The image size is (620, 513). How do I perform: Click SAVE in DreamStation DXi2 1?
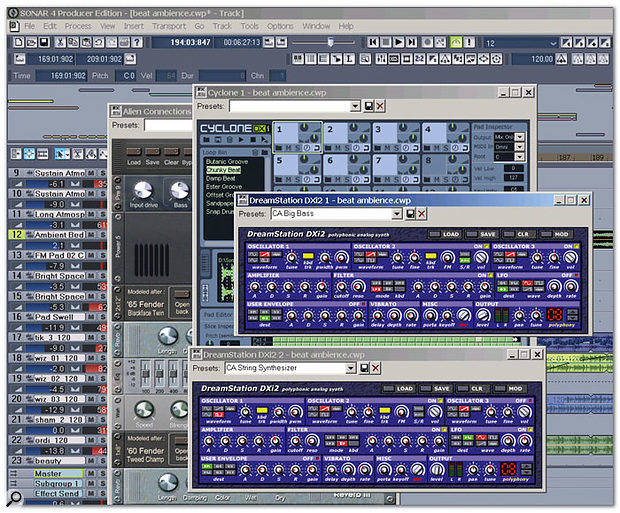tap(482, 234)
